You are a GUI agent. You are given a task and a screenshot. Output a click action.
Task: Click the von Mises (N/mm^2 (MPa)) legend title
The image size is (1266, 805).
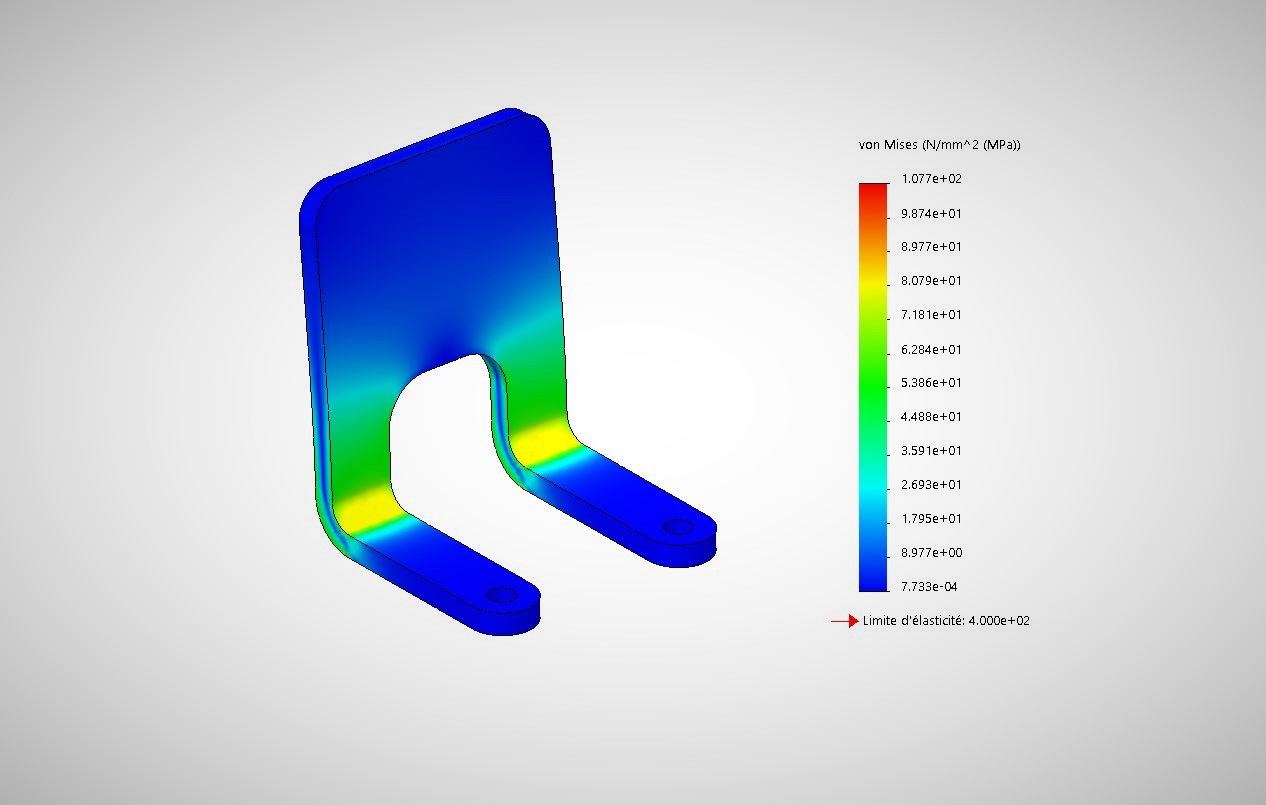(939, 145)
